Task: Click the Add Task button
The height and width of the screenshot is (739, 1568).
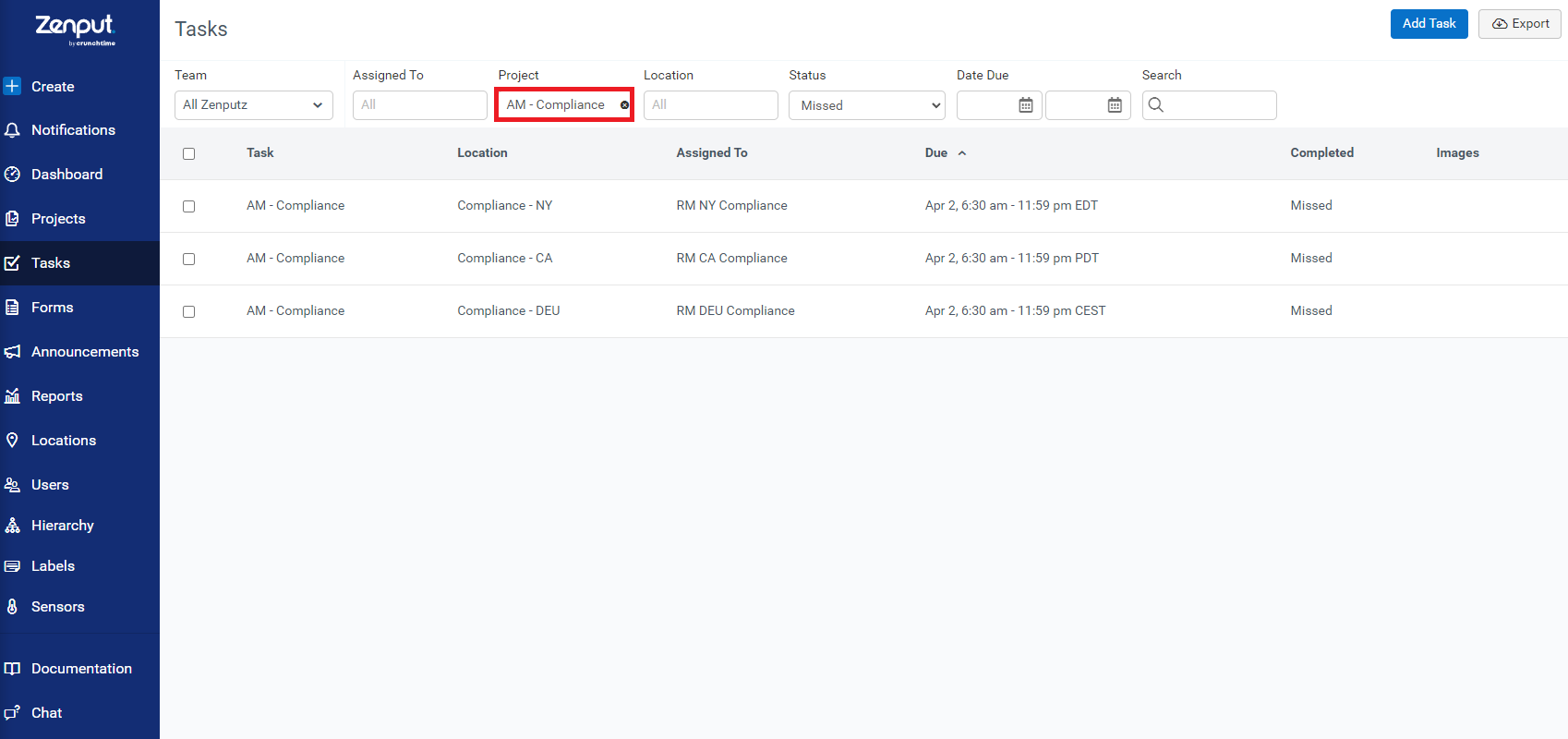Action: (1429, 24)
